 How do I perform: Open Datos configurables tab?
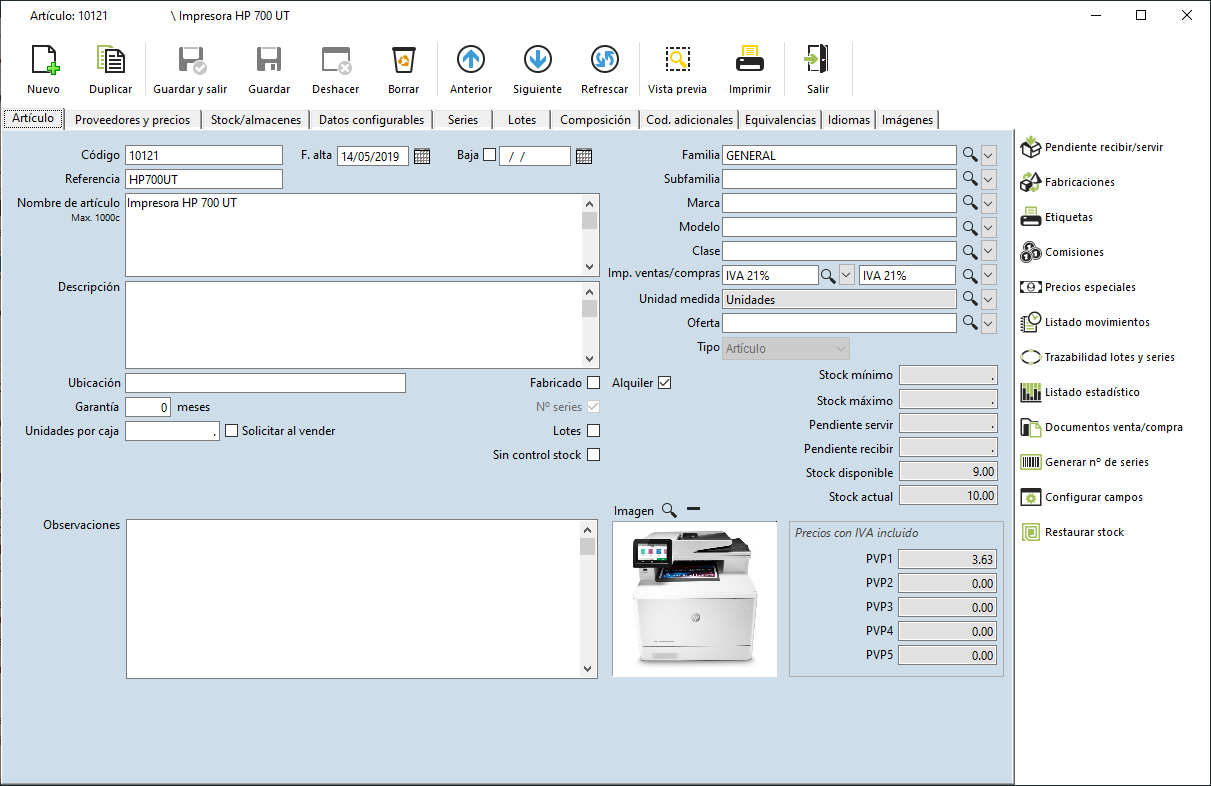pos(372,120)
